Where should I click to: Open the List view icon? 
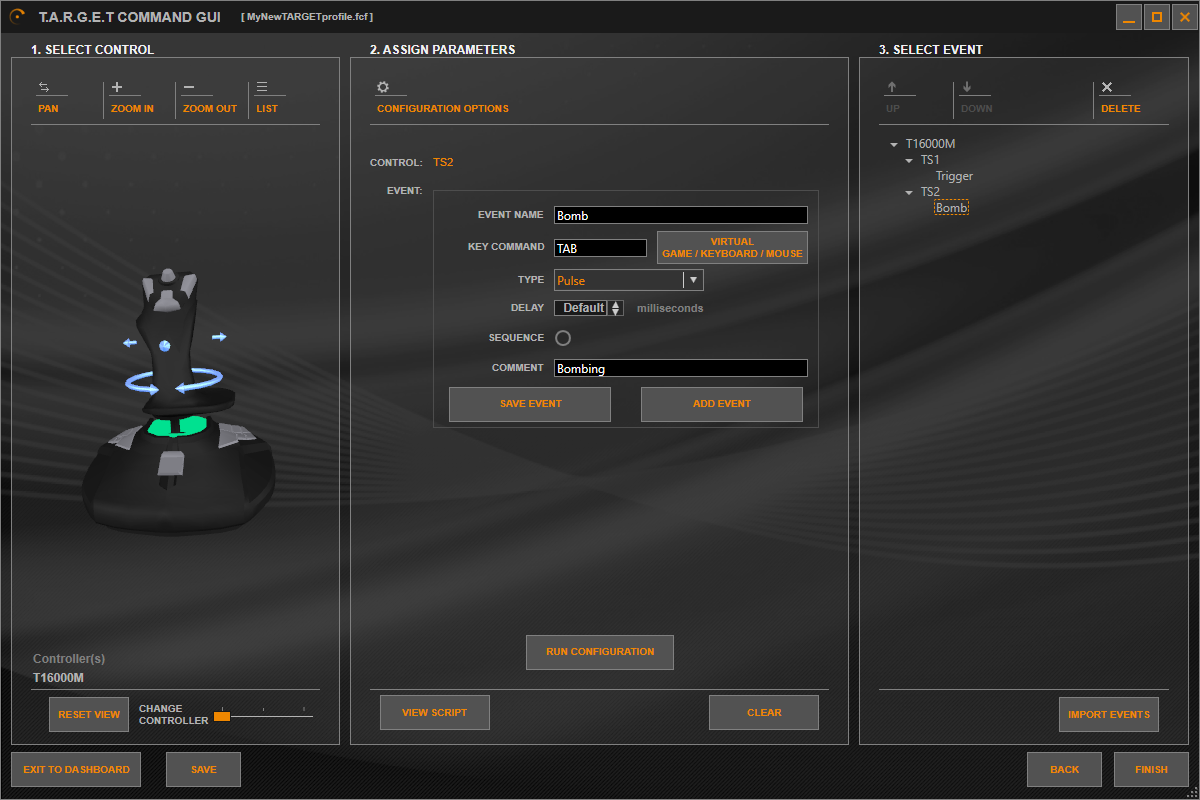[x=262, y=87]
